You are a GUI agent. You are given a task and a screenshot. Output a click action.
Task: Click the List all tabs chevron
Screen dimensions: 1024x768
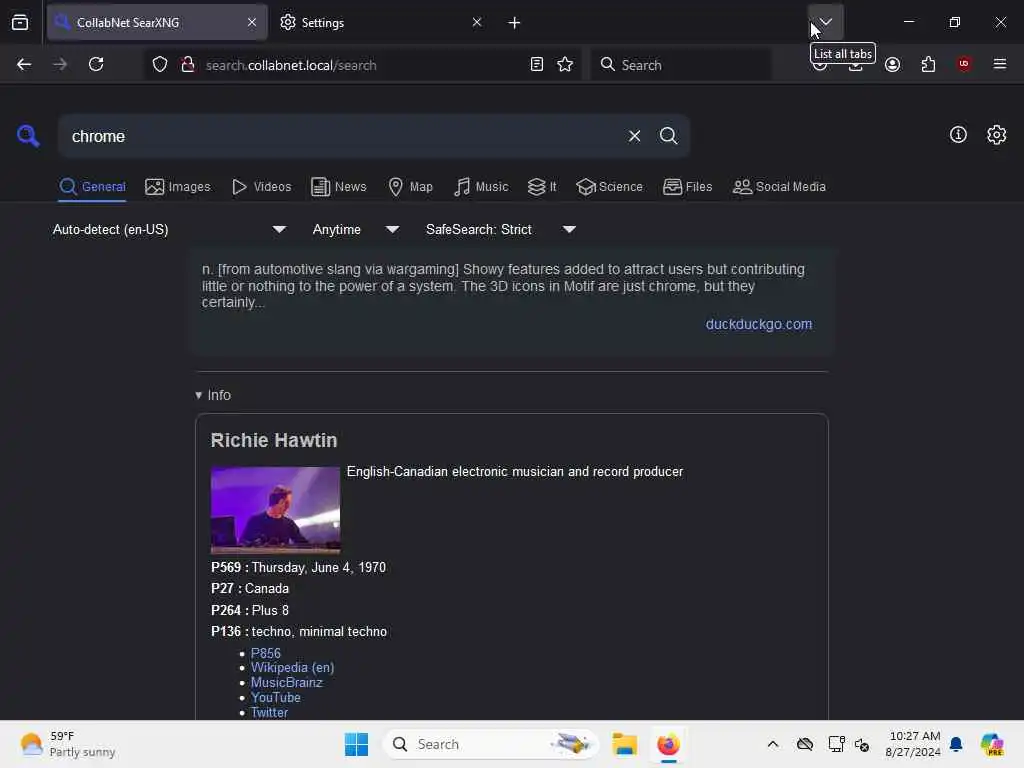pyautogui.click(x=825, y=22)
